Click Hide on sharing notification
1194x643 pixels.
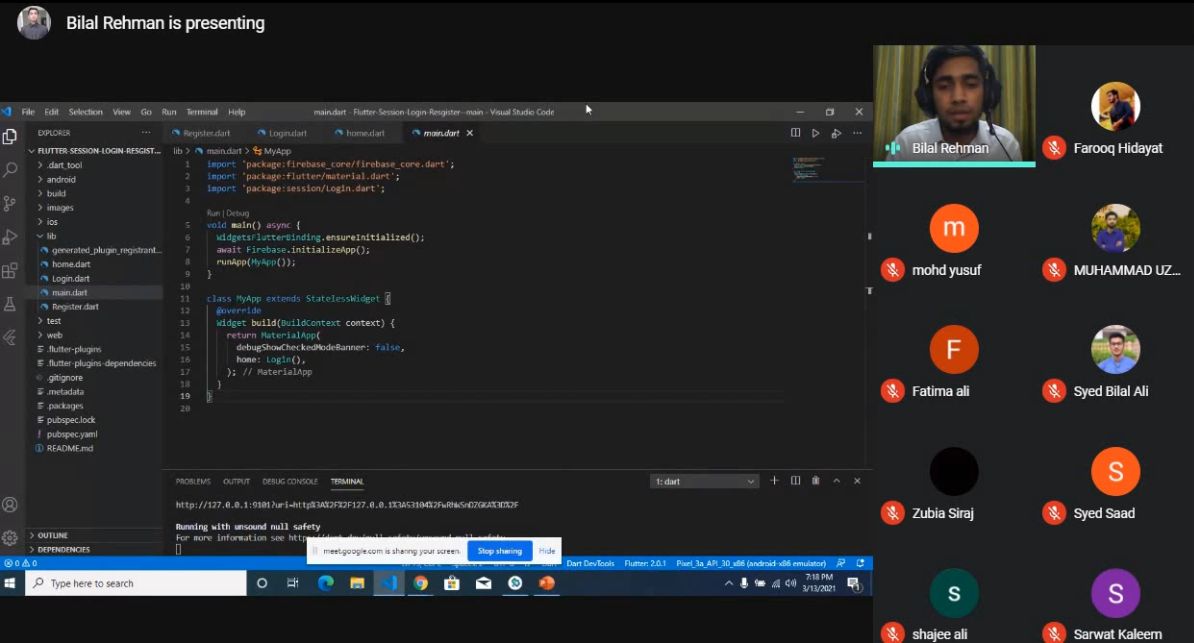(x=547, y=551)
